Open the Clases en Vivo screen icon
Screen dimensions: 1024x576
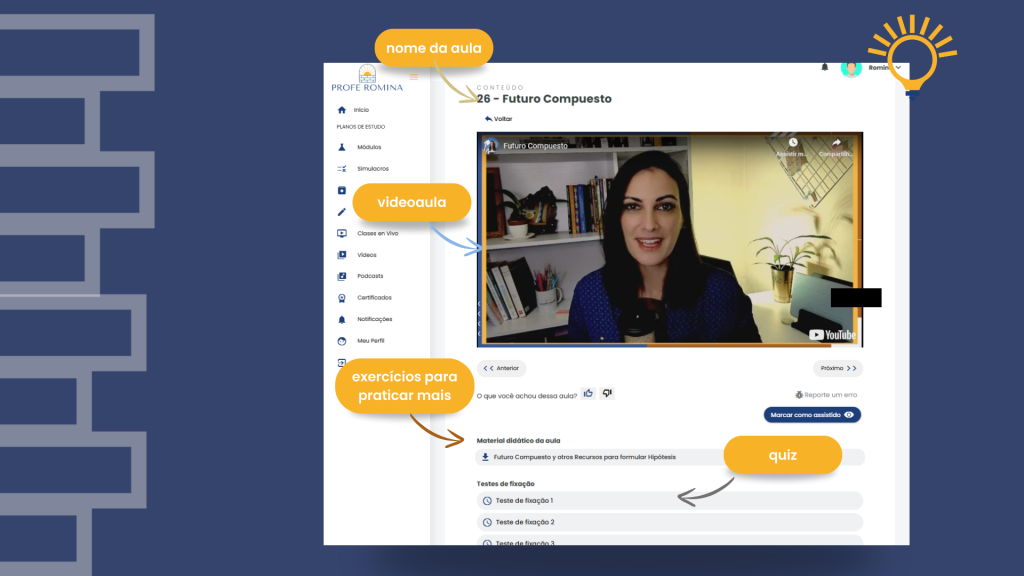tap(342, 233)
